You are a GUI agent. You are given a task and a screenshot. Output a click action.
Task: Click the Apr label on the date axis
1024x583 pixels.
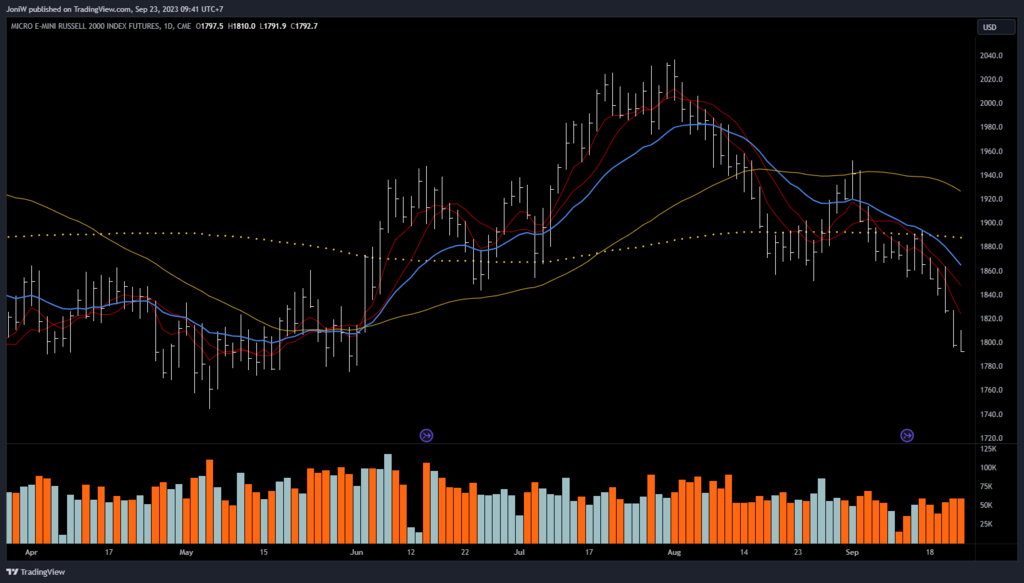tap(30, 551)
